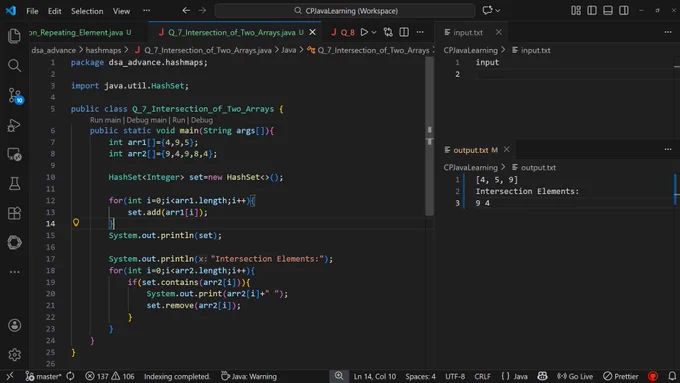Open the Manage gear menu
This screenshot has width=680, height=383.
14,355
